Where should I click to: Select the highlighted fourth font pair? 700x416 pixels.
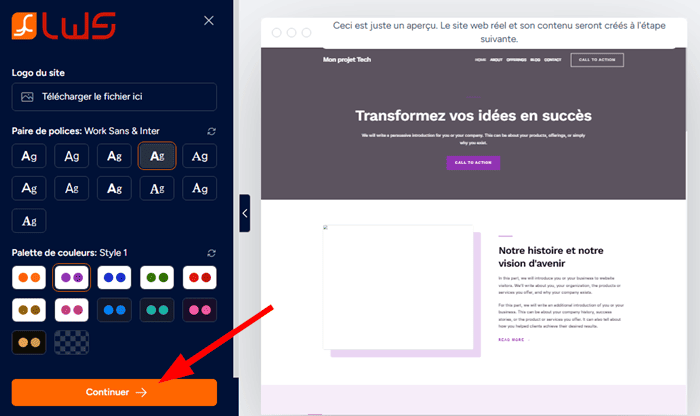tap(157, 156)
